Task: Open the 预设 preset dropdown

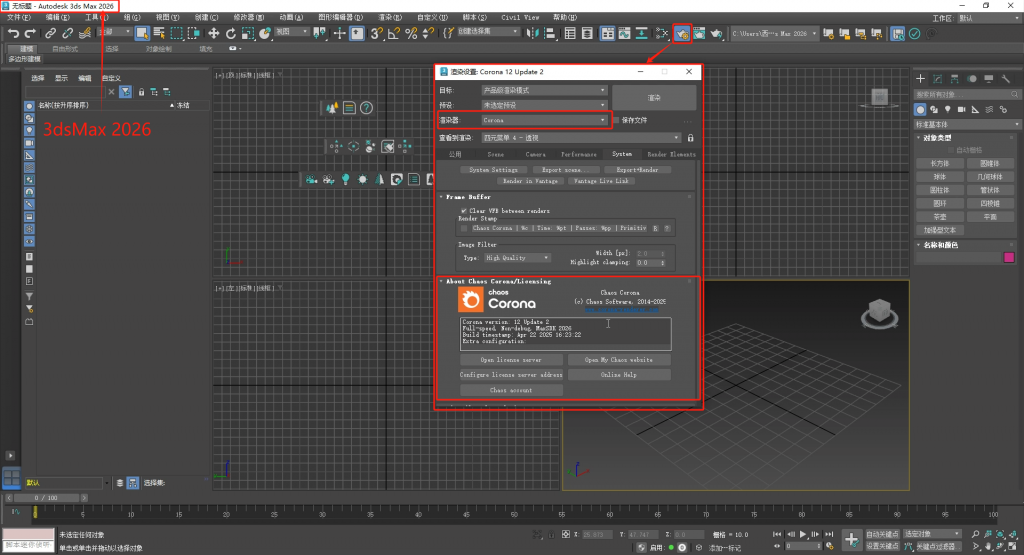Action: [x=544, y=105]
